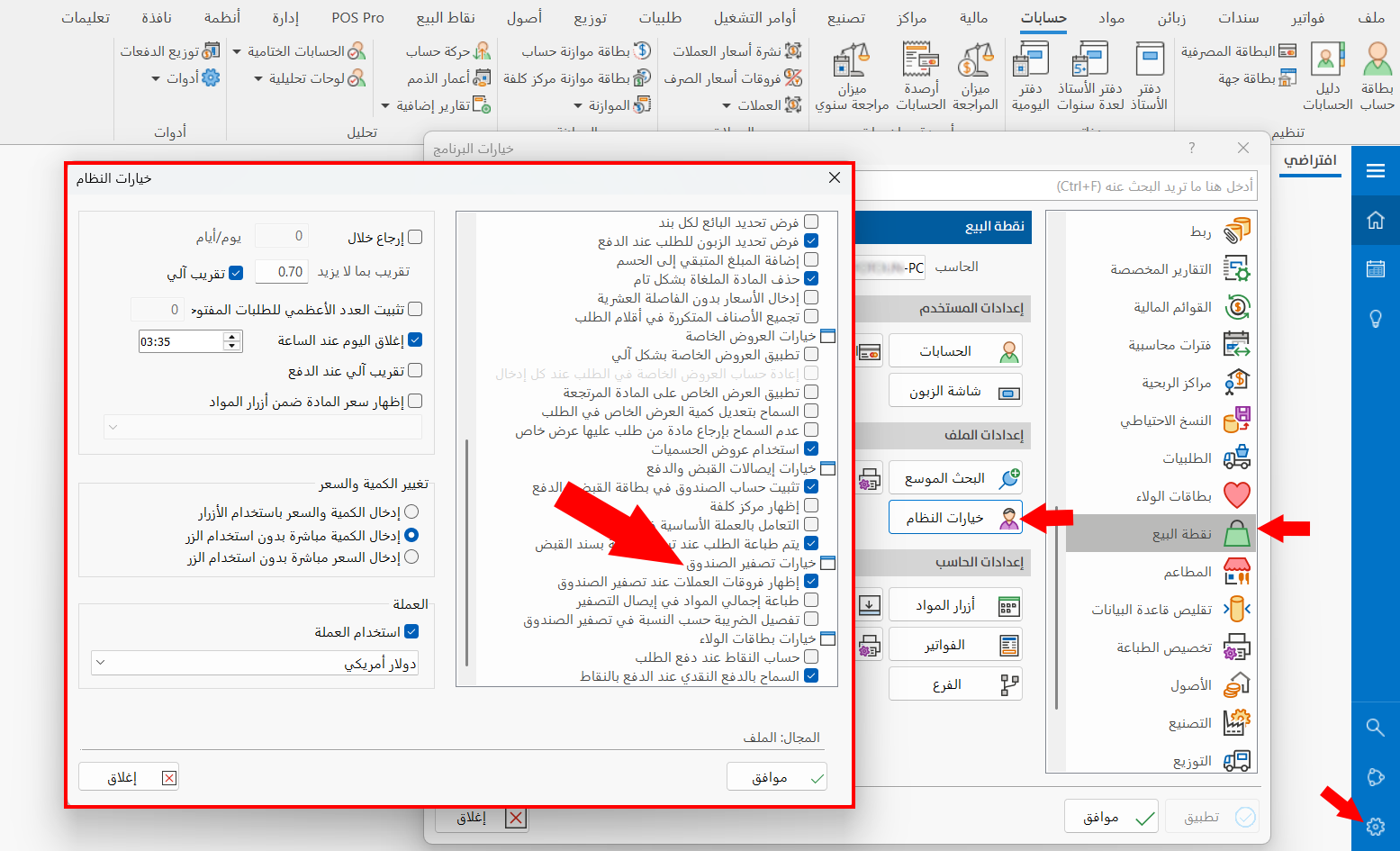
Task: Select فترات محاسبية category
Action: point(1161,345)
